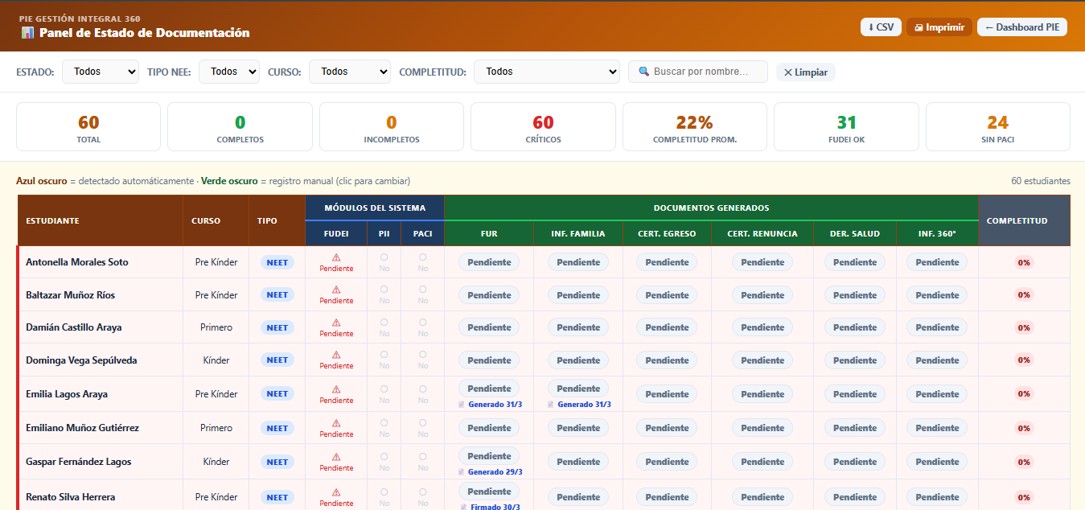Select student name Emiliano Muñoz Gutiérrez
1085x510 pixels.
pyautogui.click(x=82, y=428)
